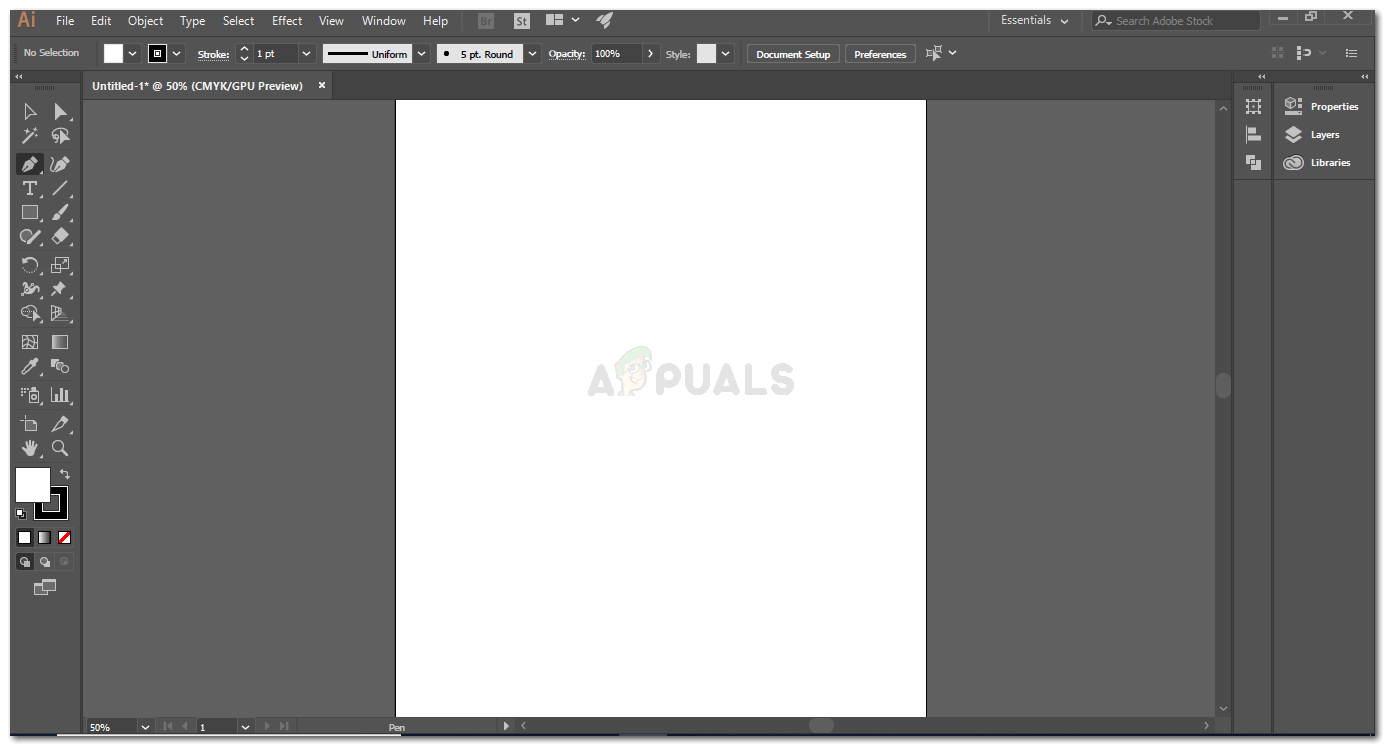Screen dimensions: 1386x747
Task: Choose the Gradient tool
Action: tap(60, 342)
